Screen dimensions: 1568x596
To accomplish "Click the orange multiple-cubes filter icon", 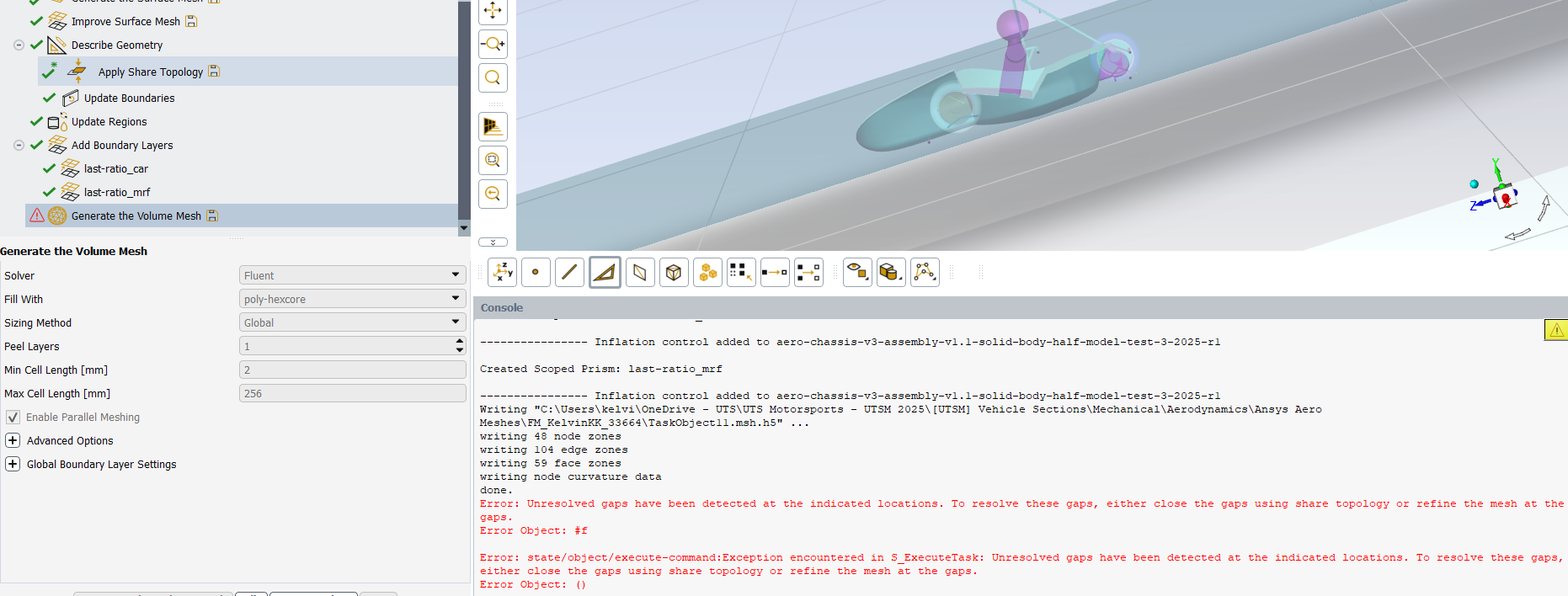I will (707, 273).
